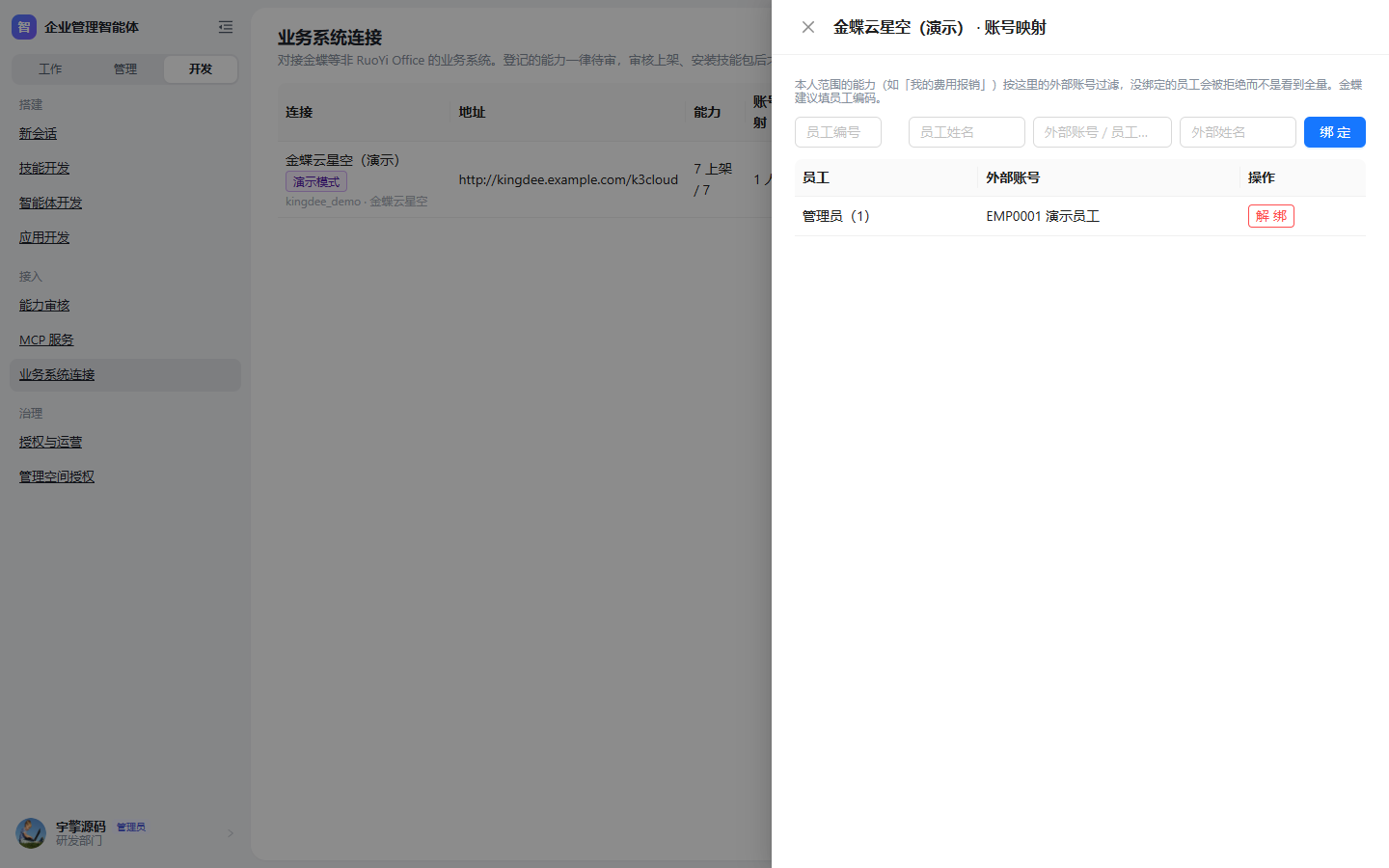The image size is (1389, 868).
Task: Navigate to 管理空间授权
Action: point(57,477)
